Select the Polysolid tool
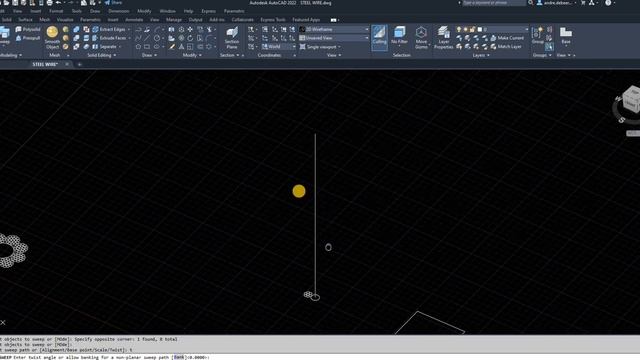This screenshot has height=360, width=640. pos(28,29)
